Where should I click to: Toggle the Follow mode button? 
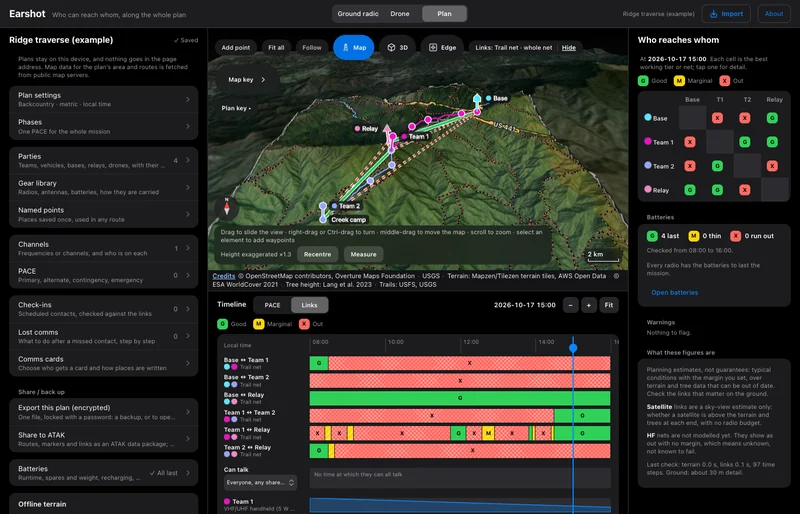(x=312, y=47)
